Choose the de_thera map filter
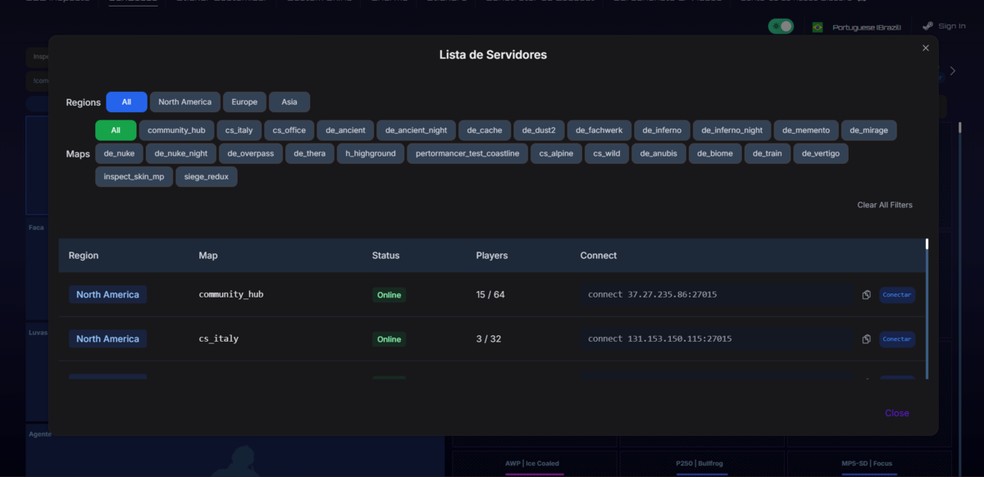The width and height of the screenshot is (984, 477). click(x=309, y=153)
